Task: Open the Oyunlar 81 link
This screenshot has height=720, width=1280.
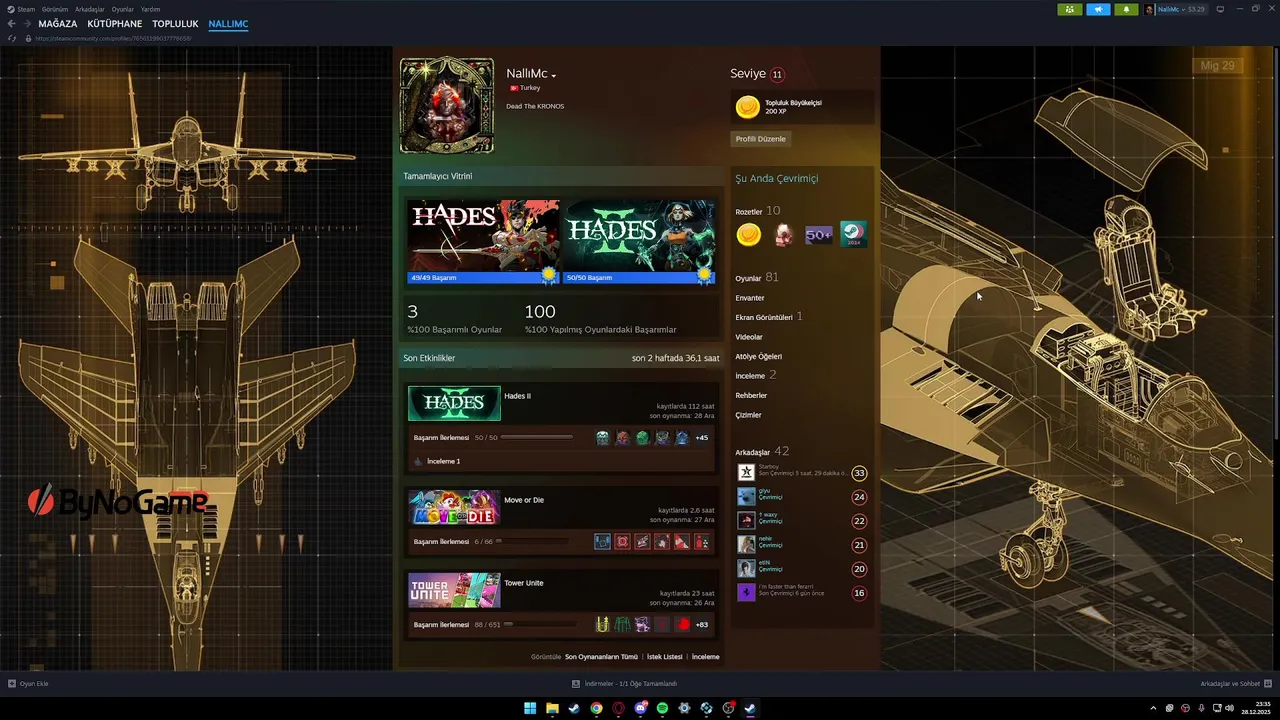Action: (x=757, y=278)
